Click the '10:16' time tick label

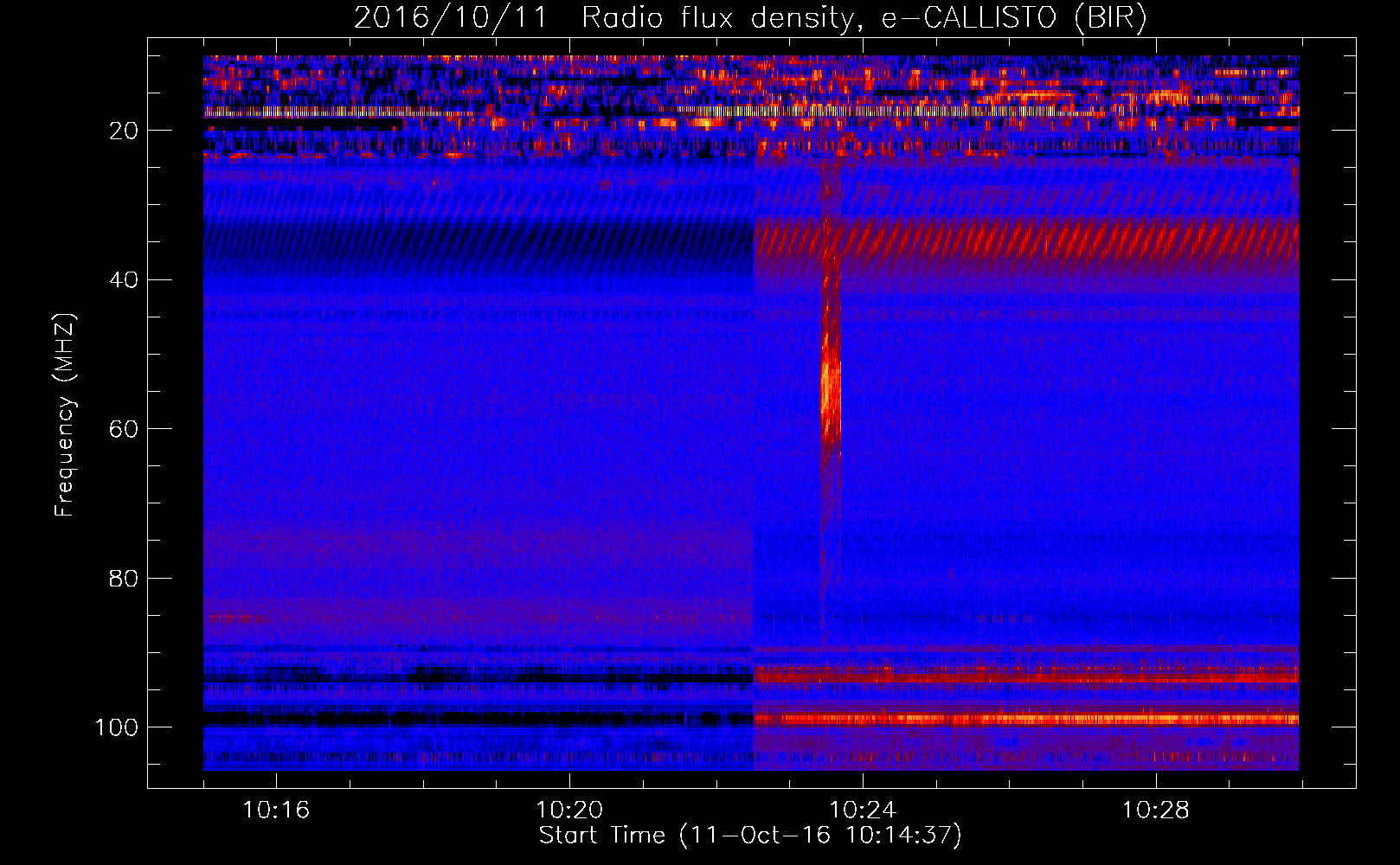pyautogui.click(x=276, y=811)
